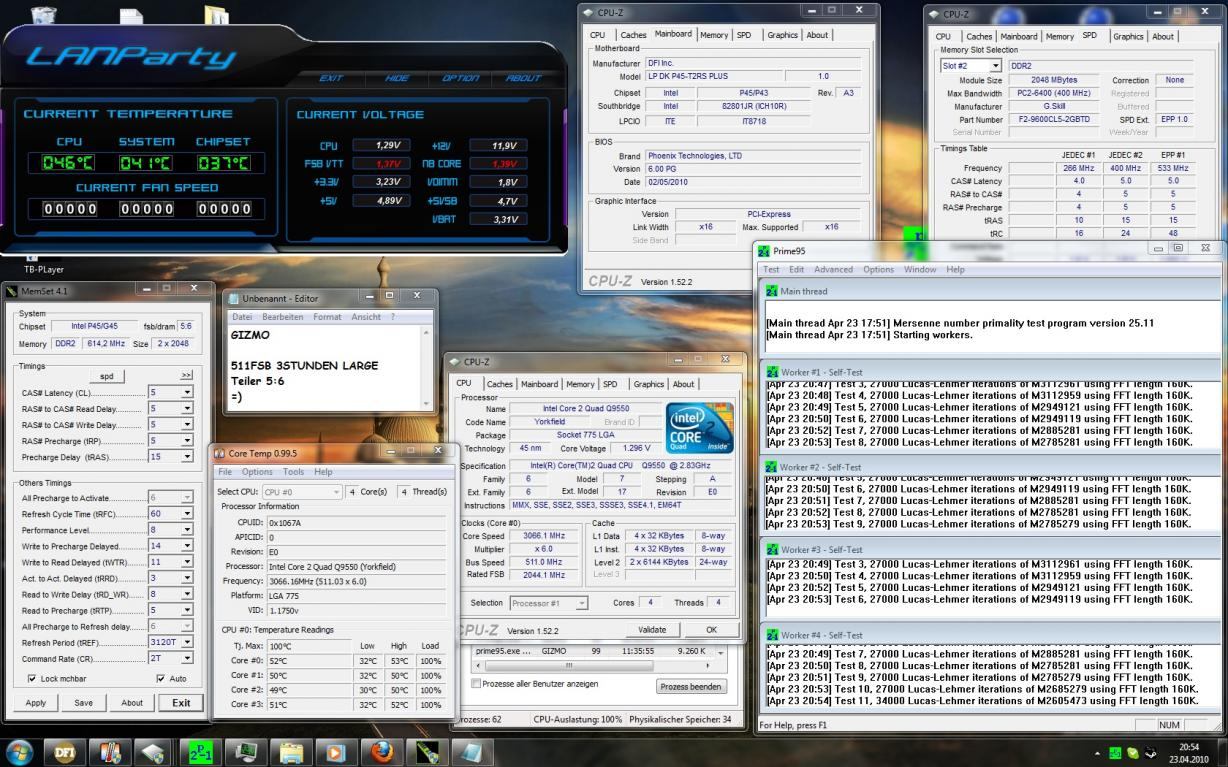Open the Tools menu in Core Temp
The image size is (1228, 767).
tap(293, 472)
